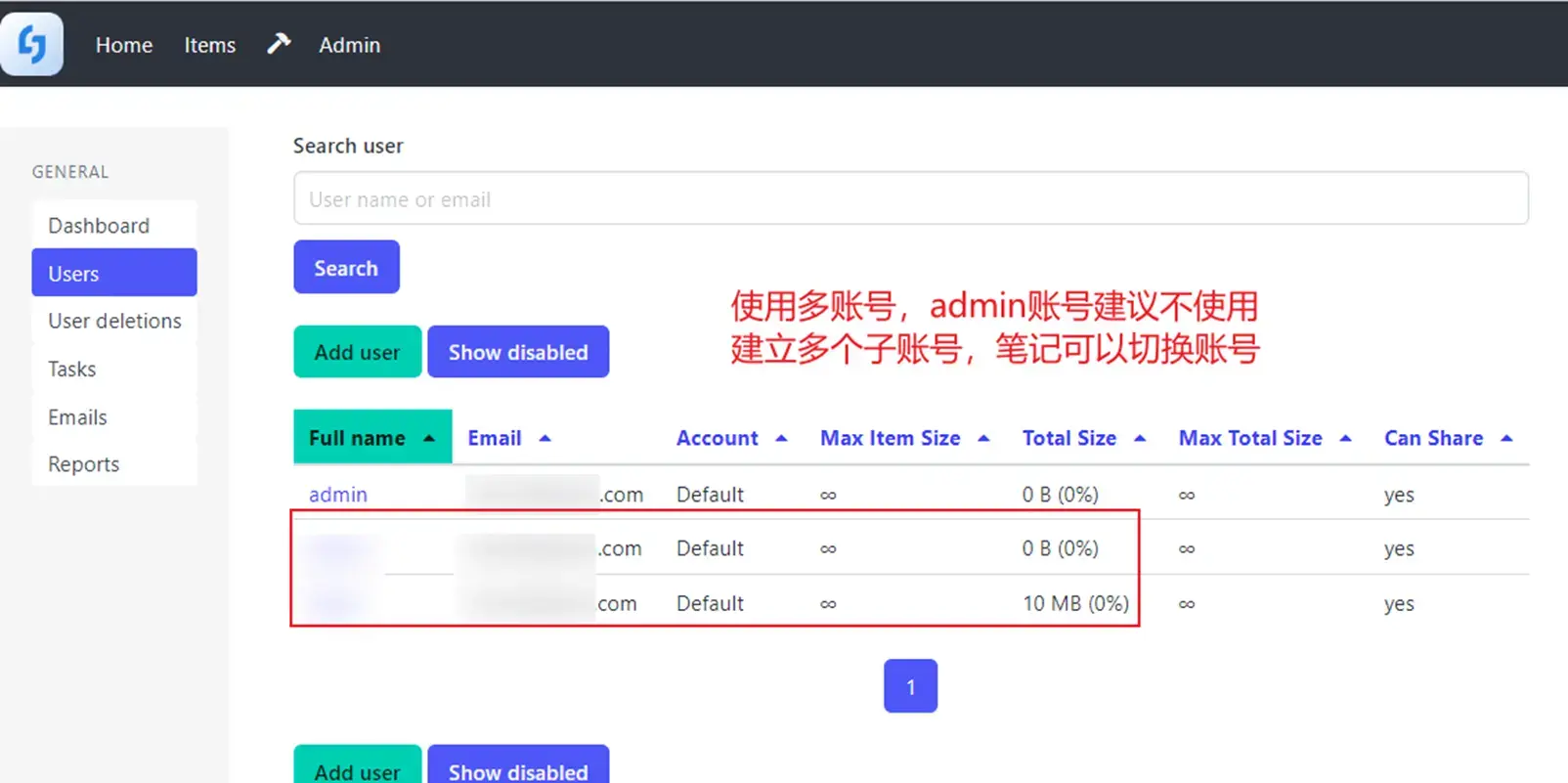Click sort arrow next to Email header

[x=545, y=438]
